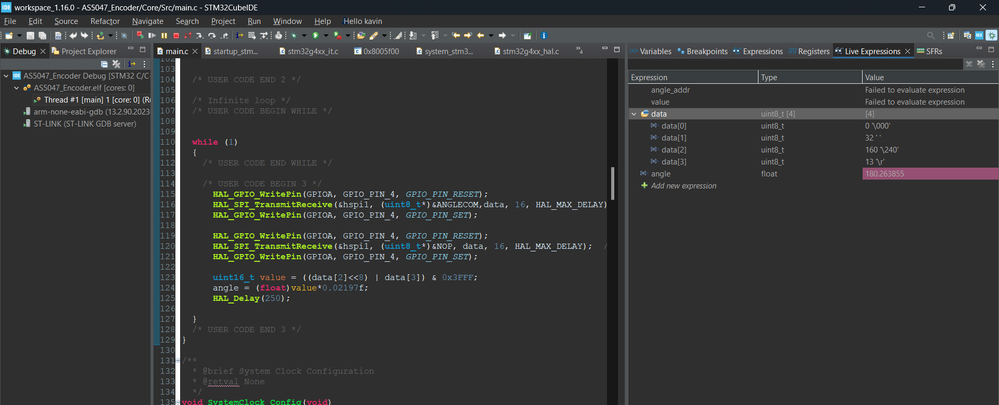Collapse the data array expression
999x405 pixels.
click(634, 114)
